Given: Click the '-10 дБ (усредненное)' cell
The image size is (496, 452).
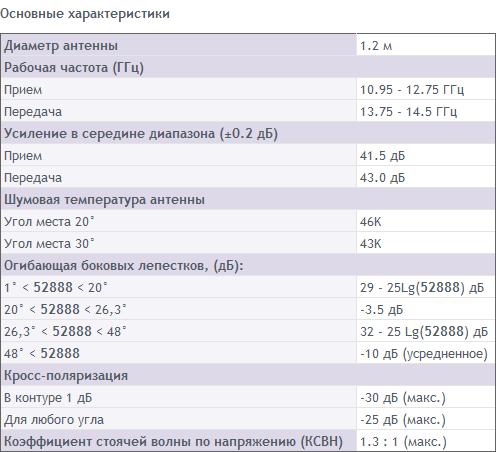Looking at the screenshot, I should 424,354.
